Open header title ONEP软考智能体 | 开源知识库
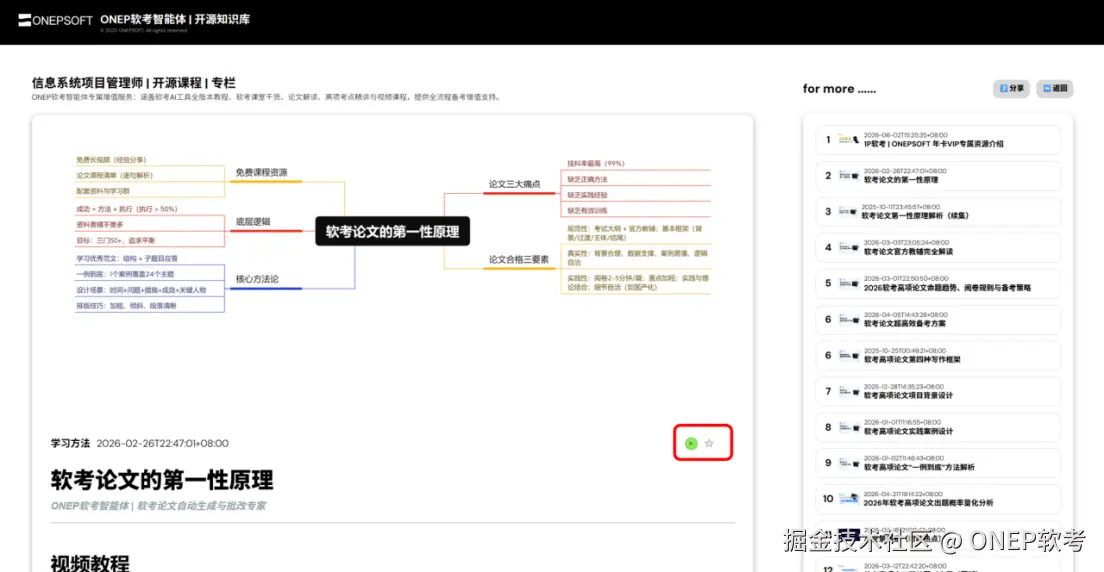The width and height of the screenshot is (1104, 572). tap(175, 19)
